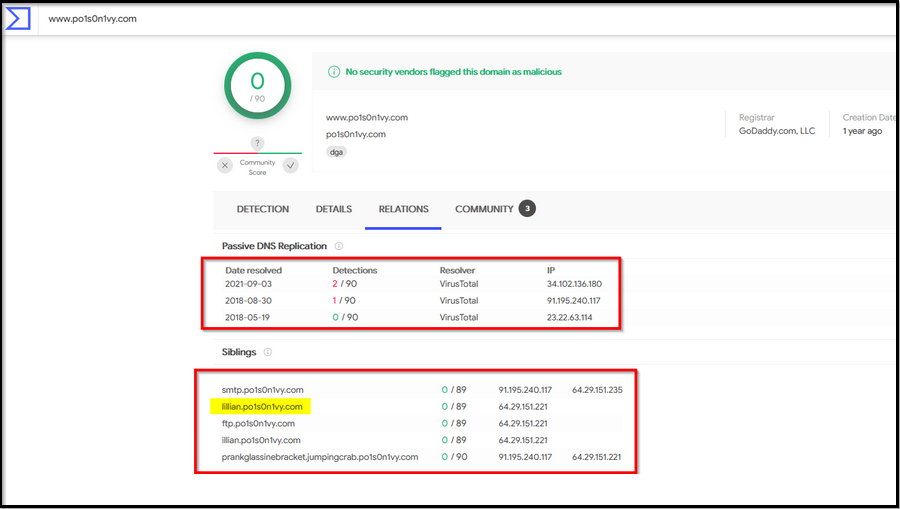Viewport: 900px width, 509px height.
Task: Click the 0/90 detection score circle
Action: tap(257, 86)
